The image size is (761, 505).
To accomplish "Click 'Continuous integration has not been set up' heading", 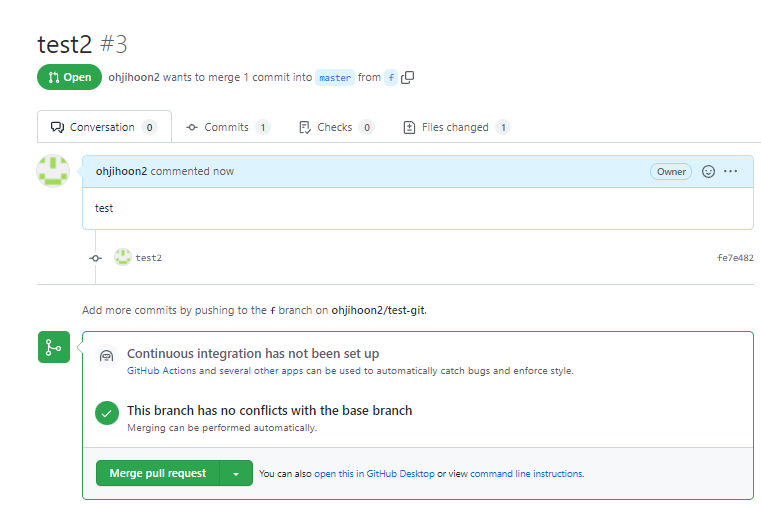I will pyautogui.click(x=253, y=354).
